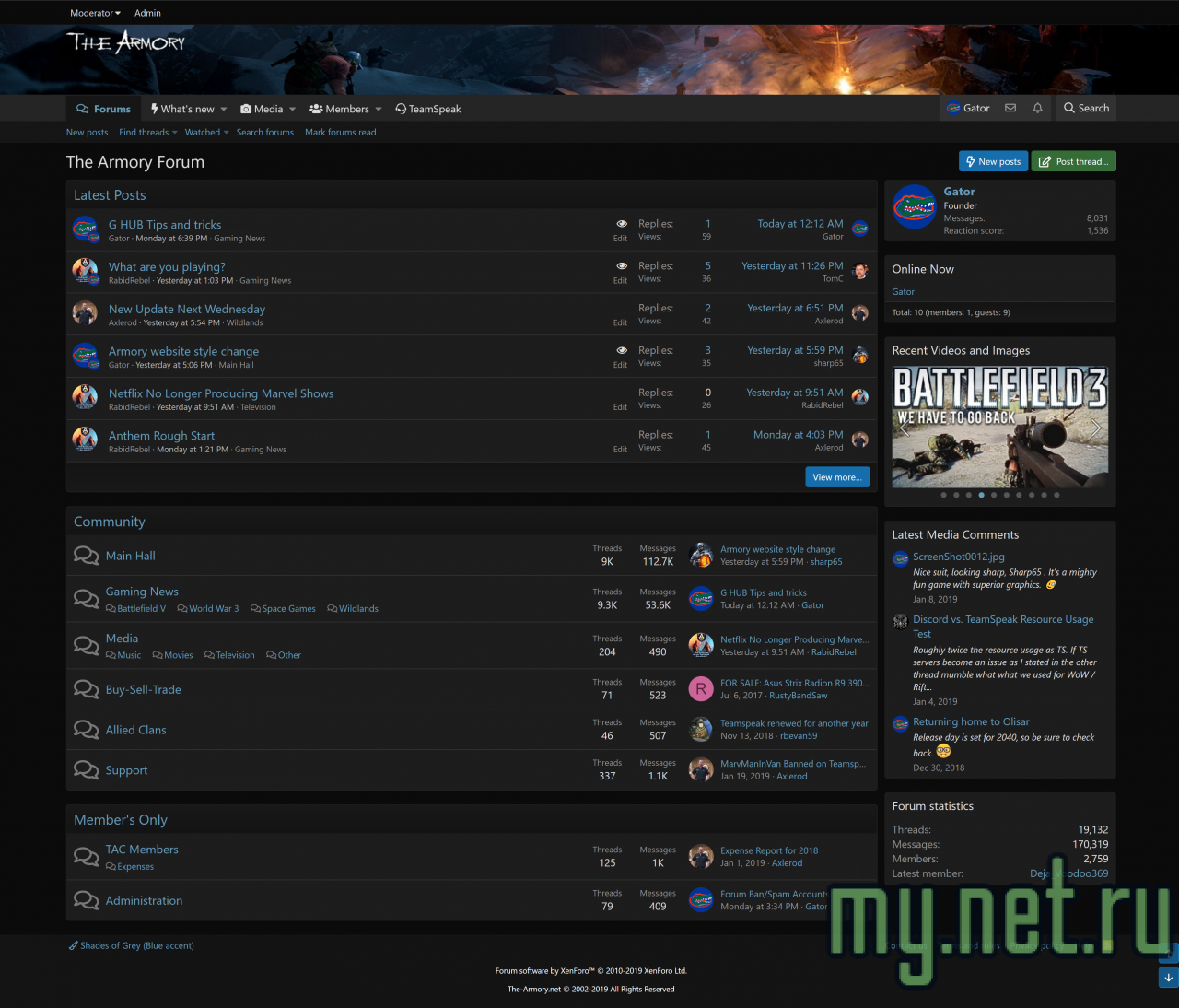Expand the What's new dropdown arrow

click(x=224, y=109)
